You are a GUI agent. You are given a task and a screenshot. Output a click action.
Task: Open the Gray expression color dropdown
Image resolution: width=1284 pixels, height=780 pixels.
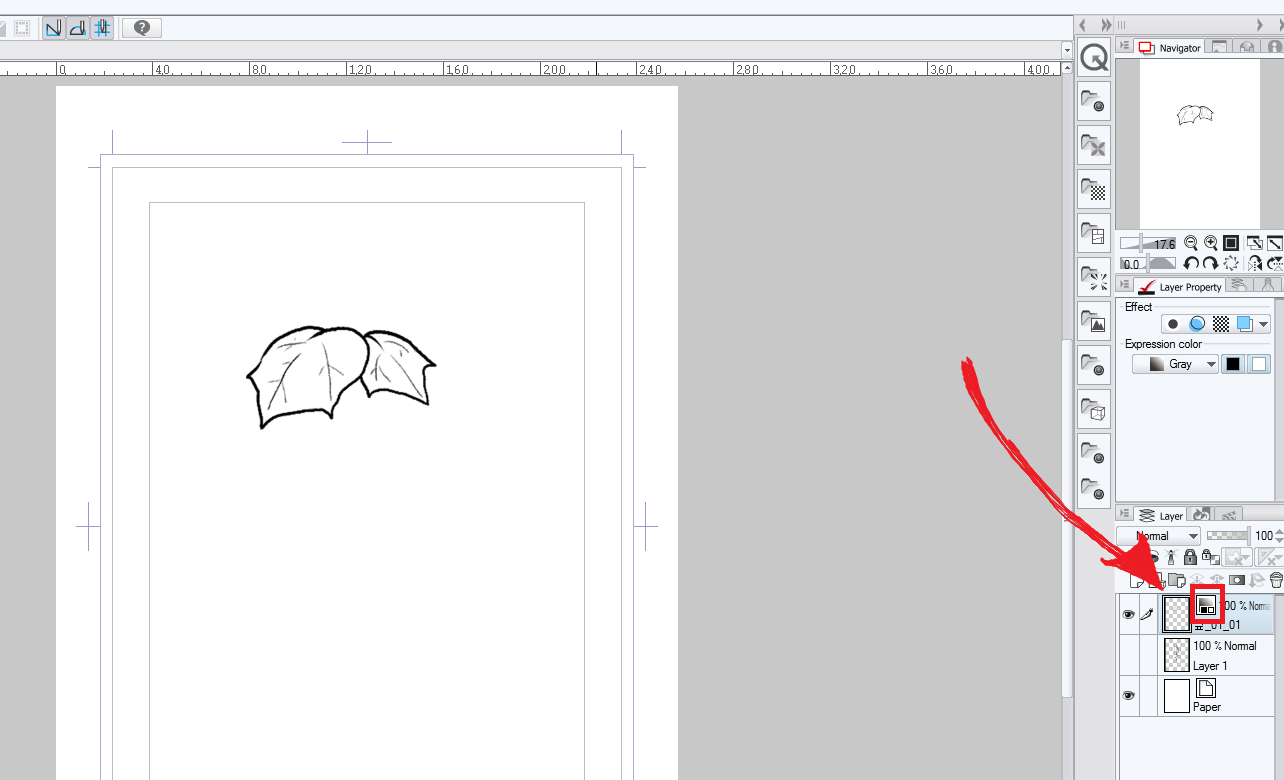pos(1175,364)
